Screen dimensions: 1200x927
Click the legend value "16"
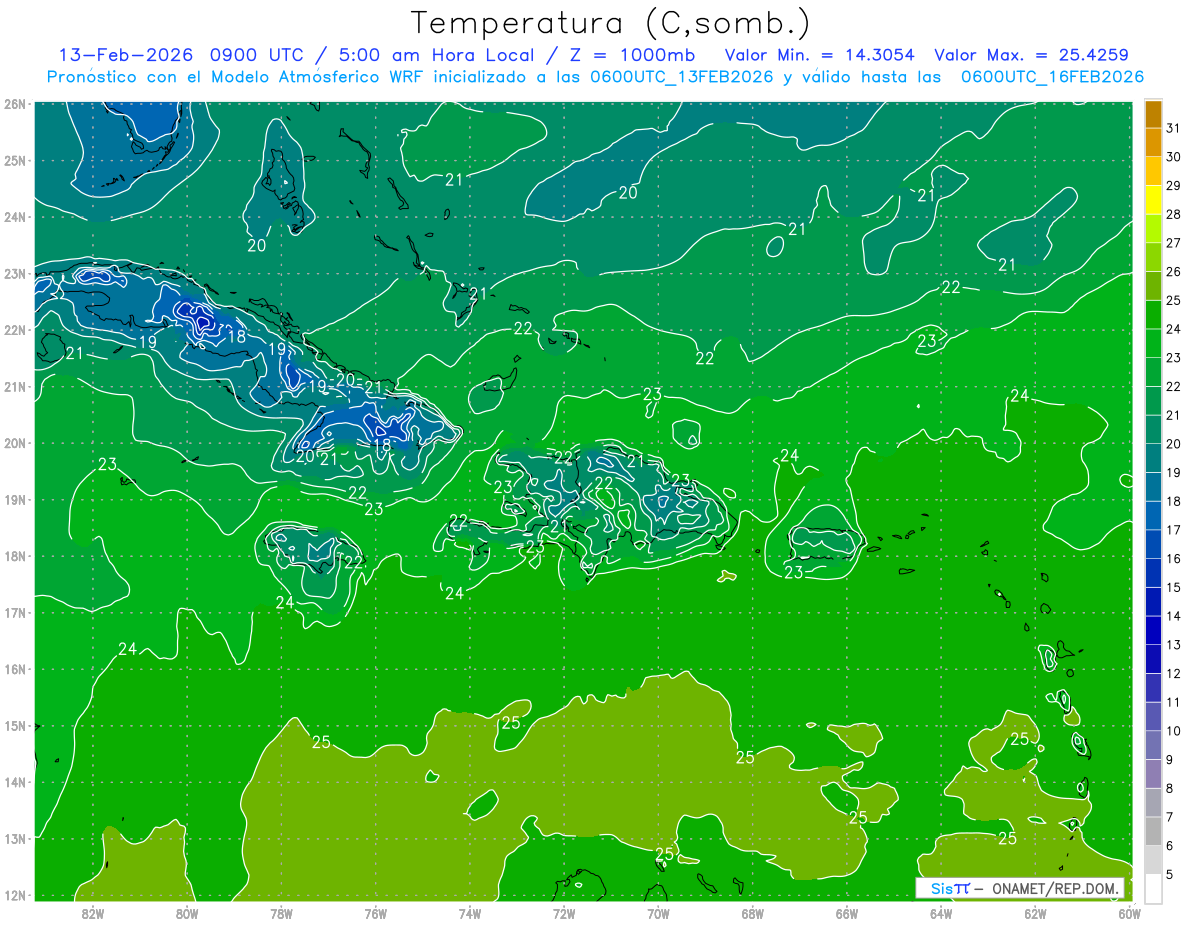click(1174, 558)
